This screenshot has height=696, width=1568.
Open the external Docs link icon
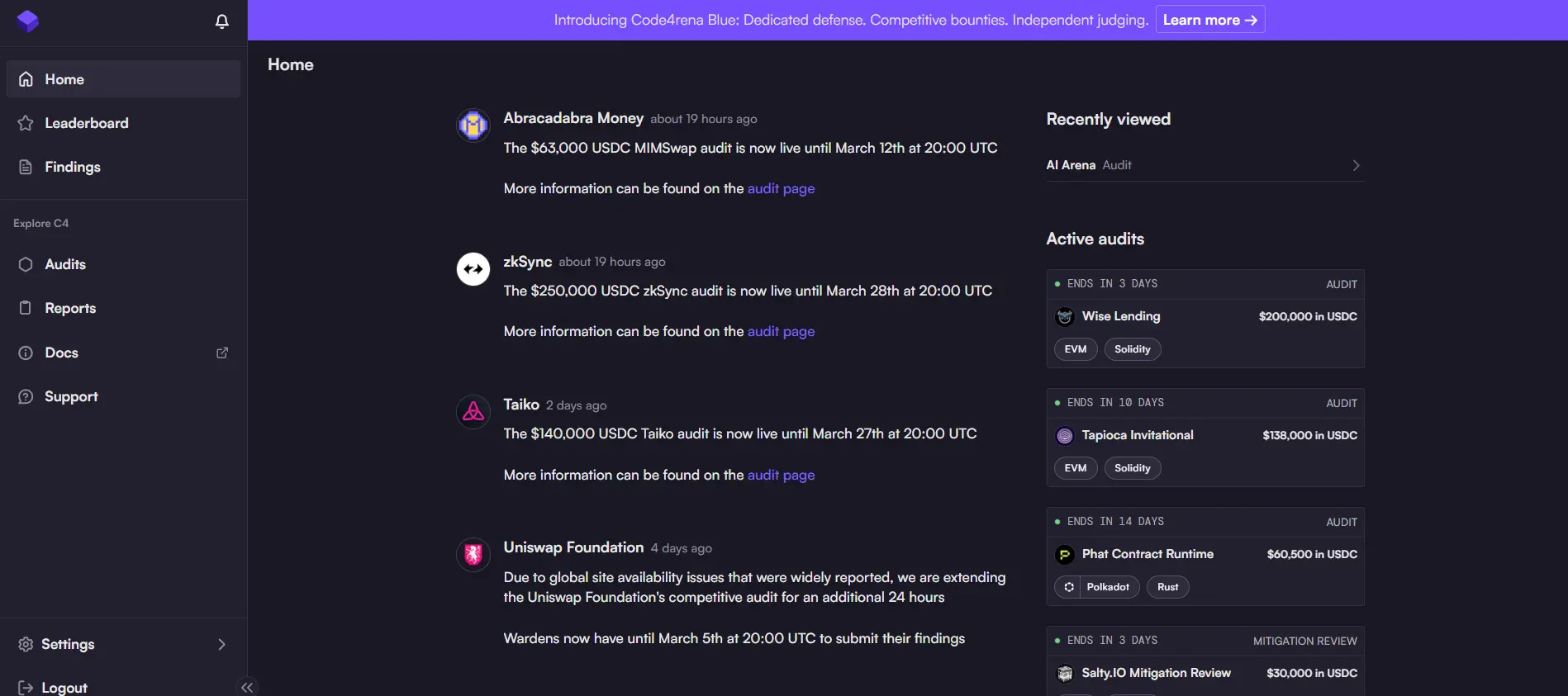222,353
